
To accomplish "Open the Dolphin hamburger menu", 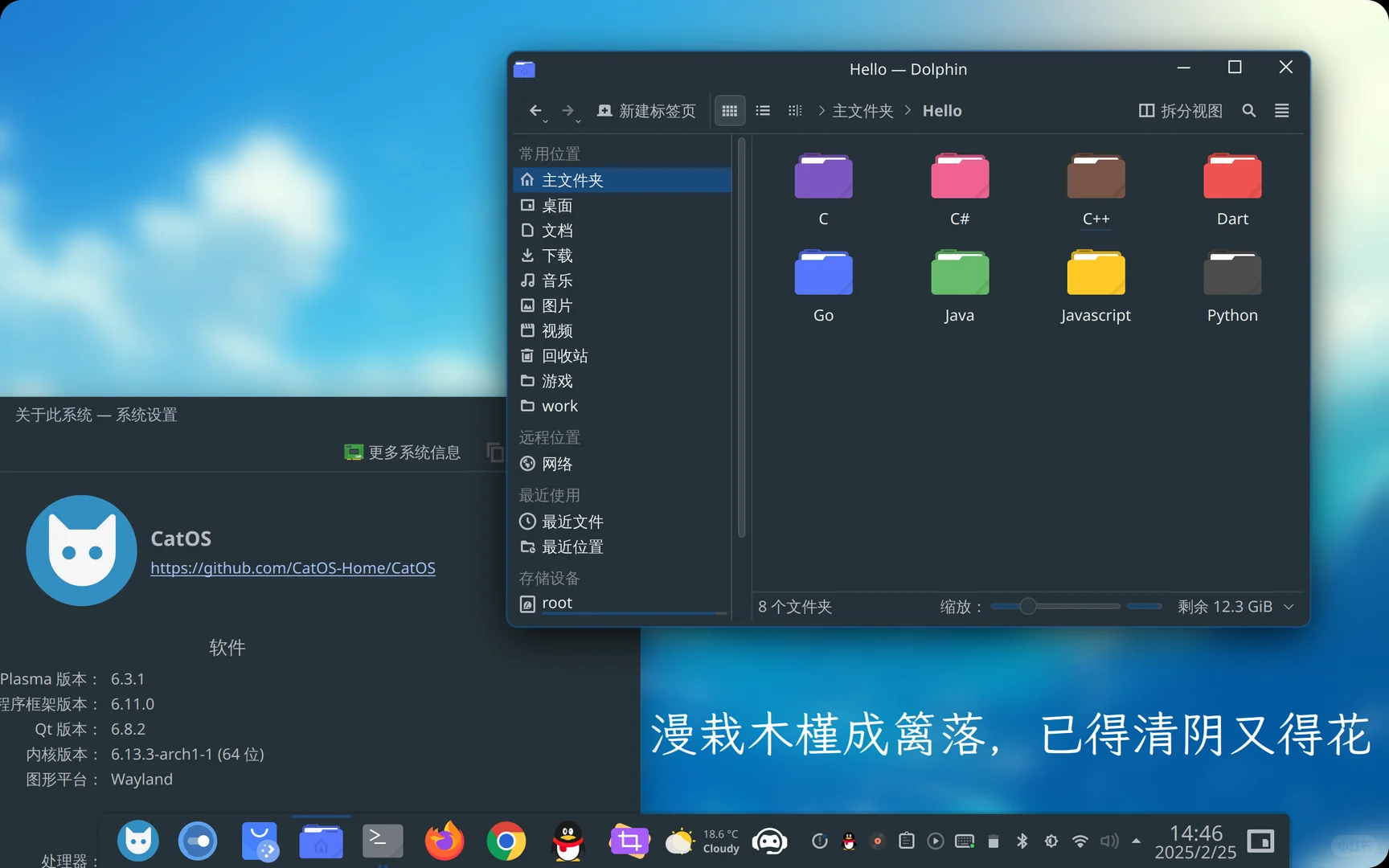I will pos(1281,110).
